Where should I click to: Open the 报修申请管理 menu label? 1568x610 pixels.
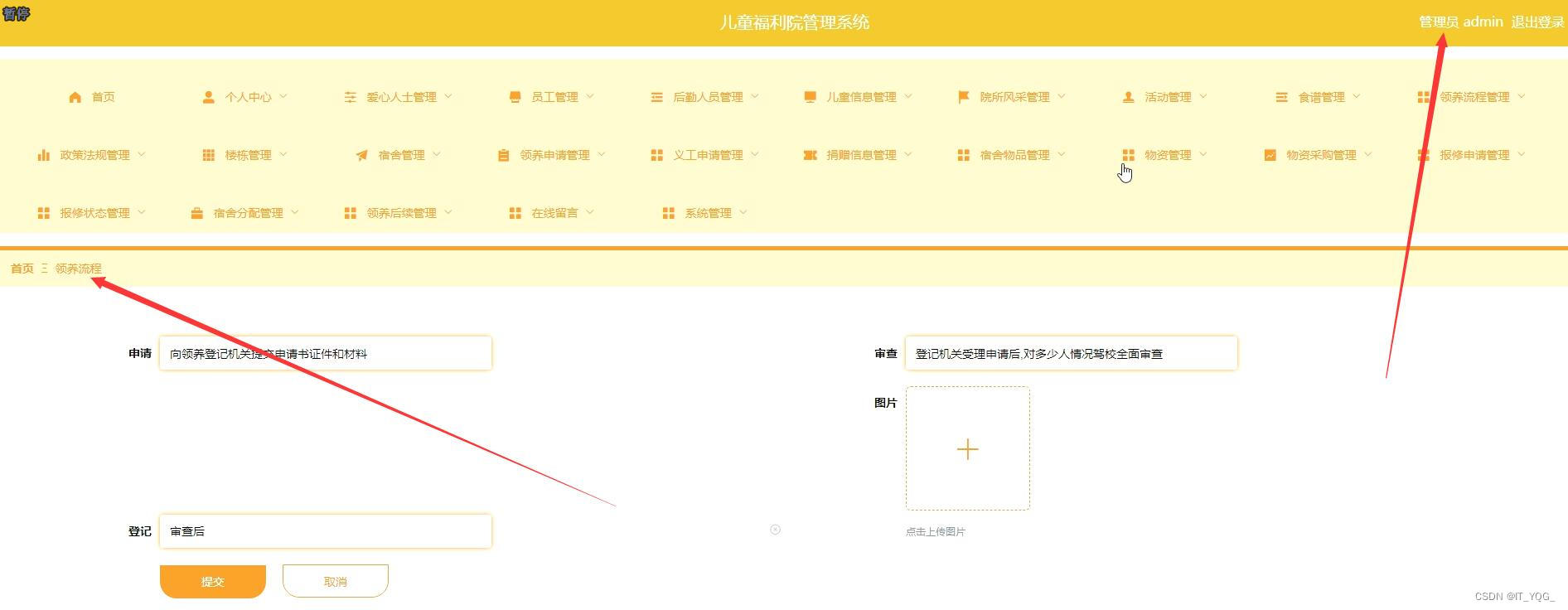1475,155
